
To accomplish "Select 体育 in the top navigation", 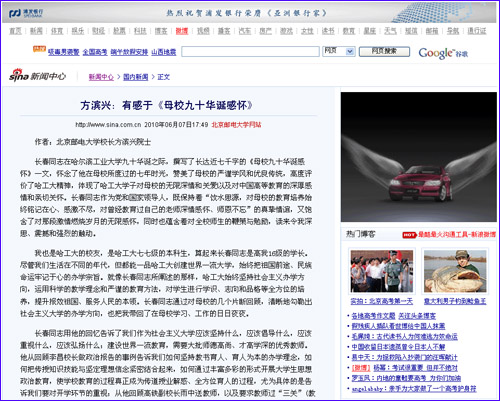I will coord(57,31).
